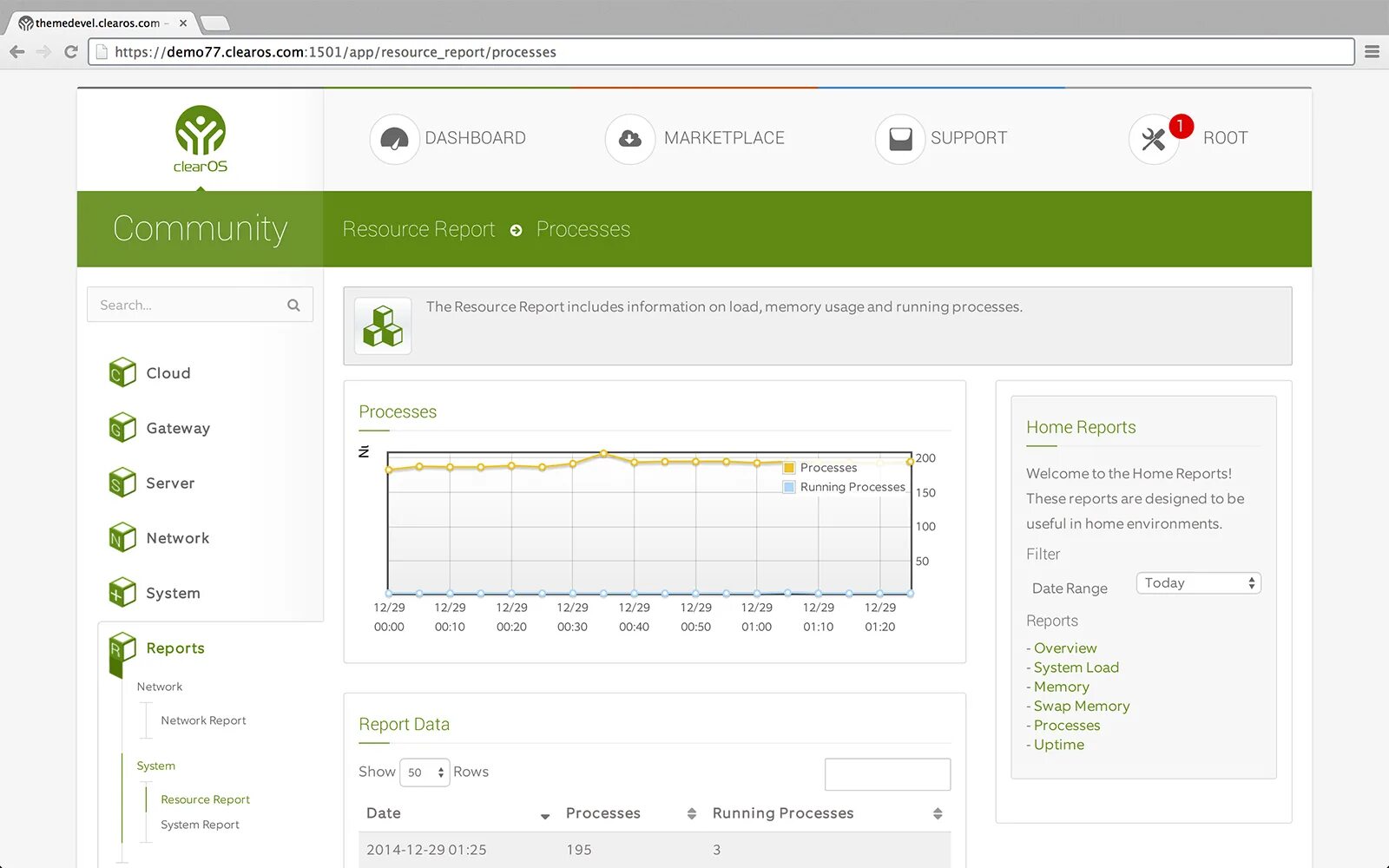The image size is (1389, 868).
Task: Click the Gateway category cube icon
Action: 122,427
